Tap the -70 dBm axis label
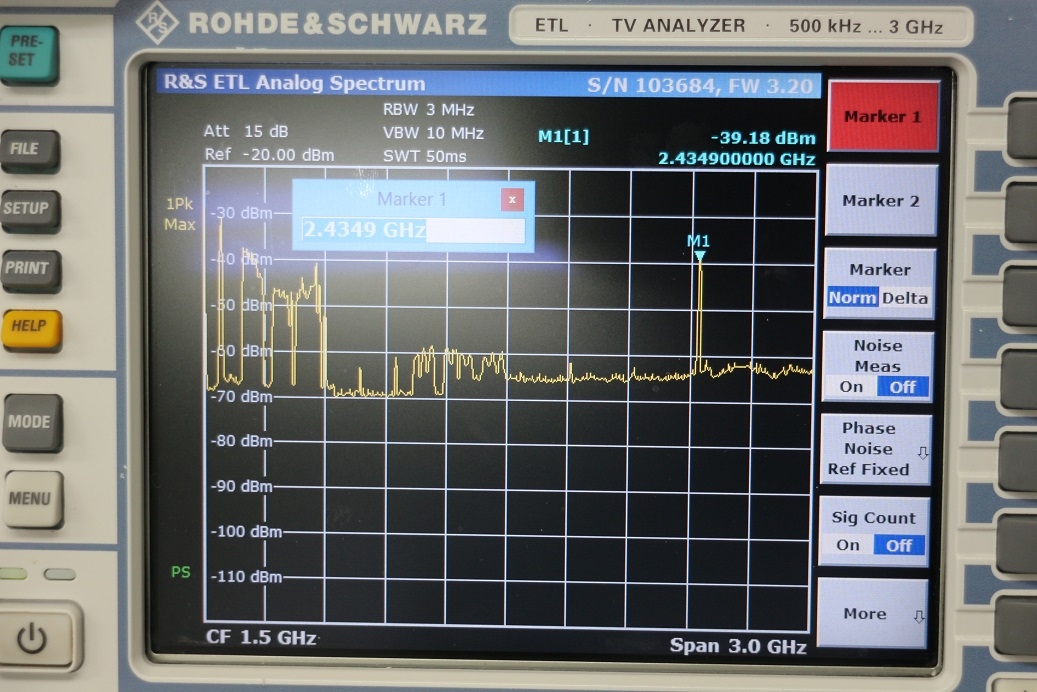 [x=241, y=396]
